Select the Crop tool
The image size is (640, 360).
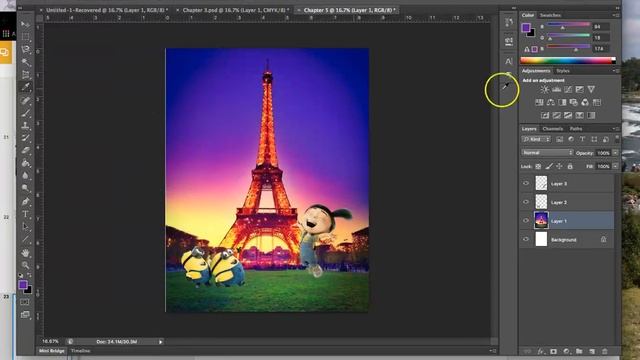tap(25, 75)
